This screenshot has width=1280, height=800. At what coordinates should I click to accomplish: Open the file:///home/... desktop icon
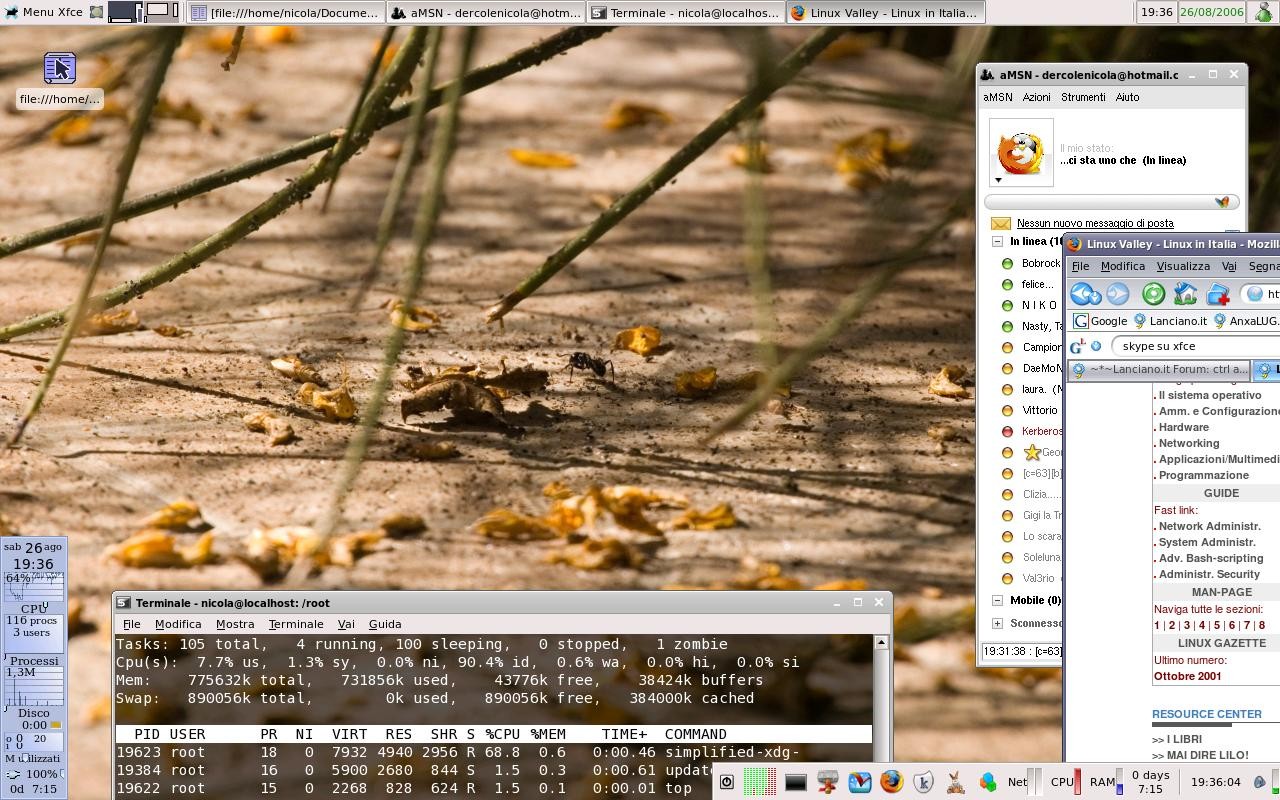tap(60, 79)
